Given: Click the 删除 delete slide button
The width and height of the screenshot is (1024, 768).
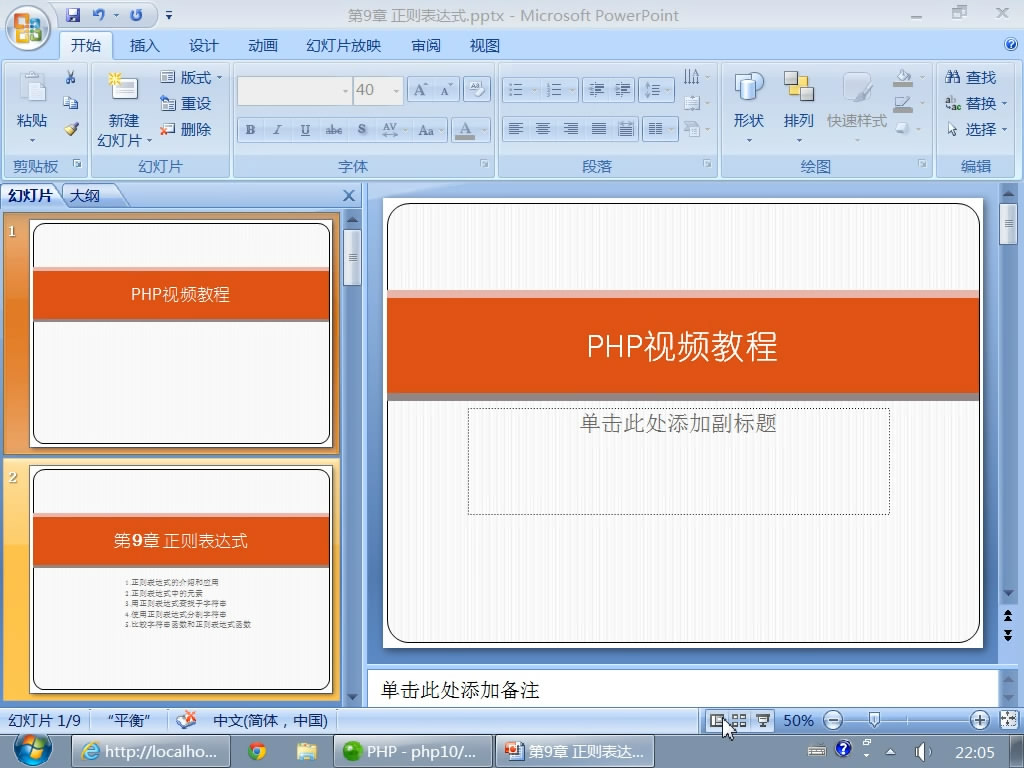Looking at the screenshot, I should [186, 129].
